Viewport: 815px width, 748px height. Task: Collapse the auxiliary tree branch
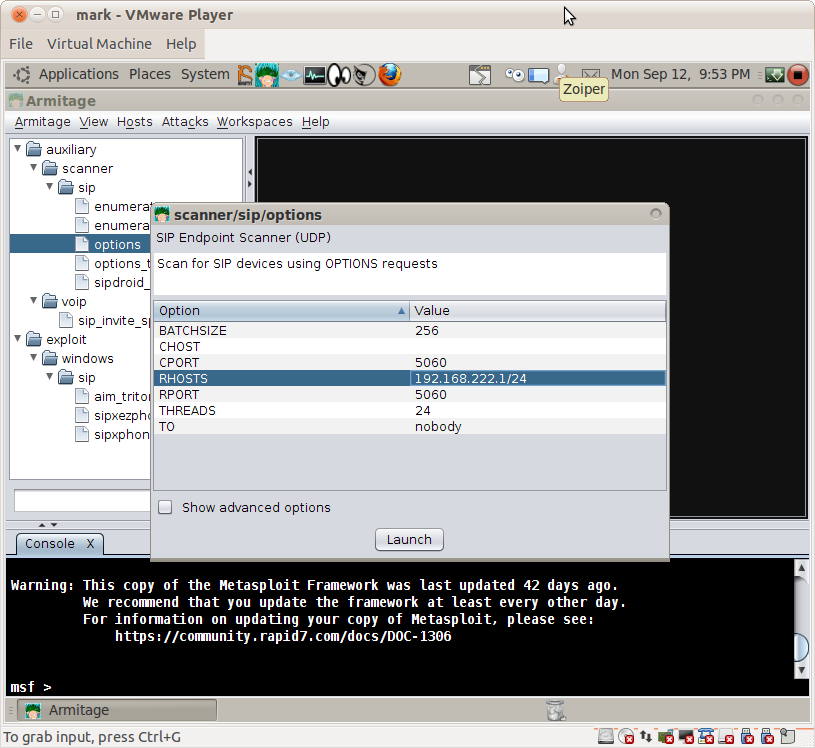[17, 148]
